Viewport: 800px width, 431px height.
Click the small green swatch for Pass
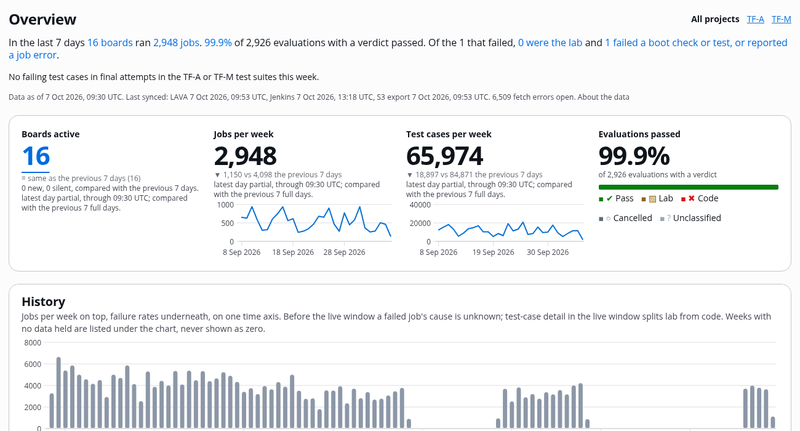[x=601, y=199]
